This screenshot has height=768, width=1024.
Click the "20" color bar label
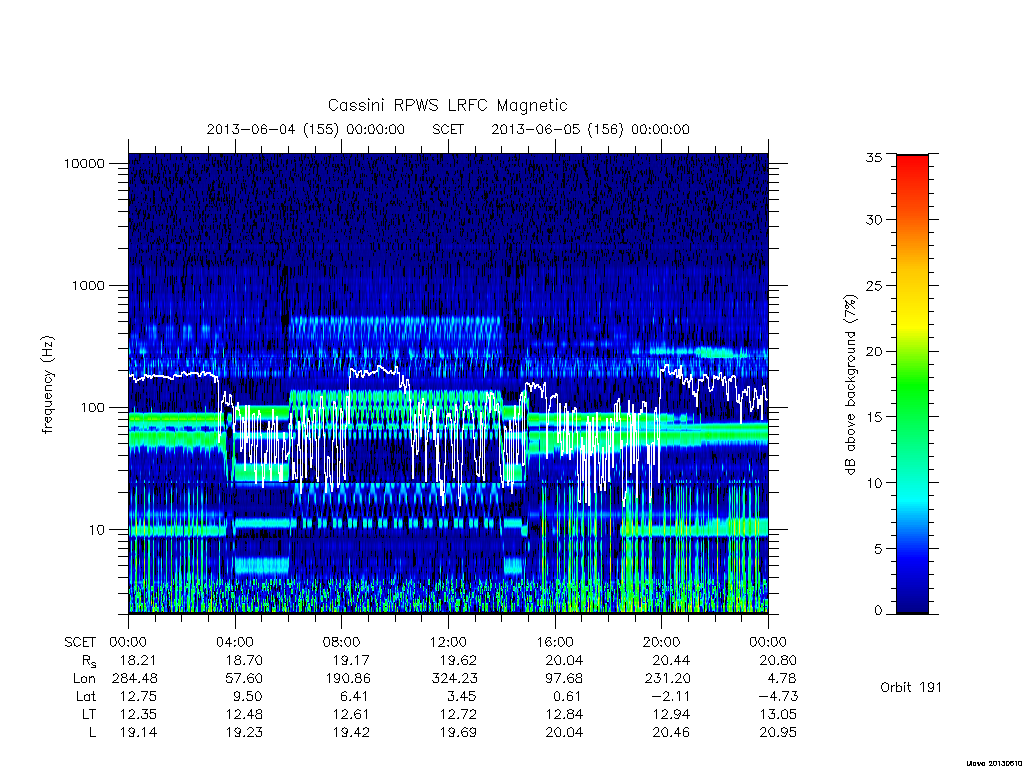pos(873,351)
